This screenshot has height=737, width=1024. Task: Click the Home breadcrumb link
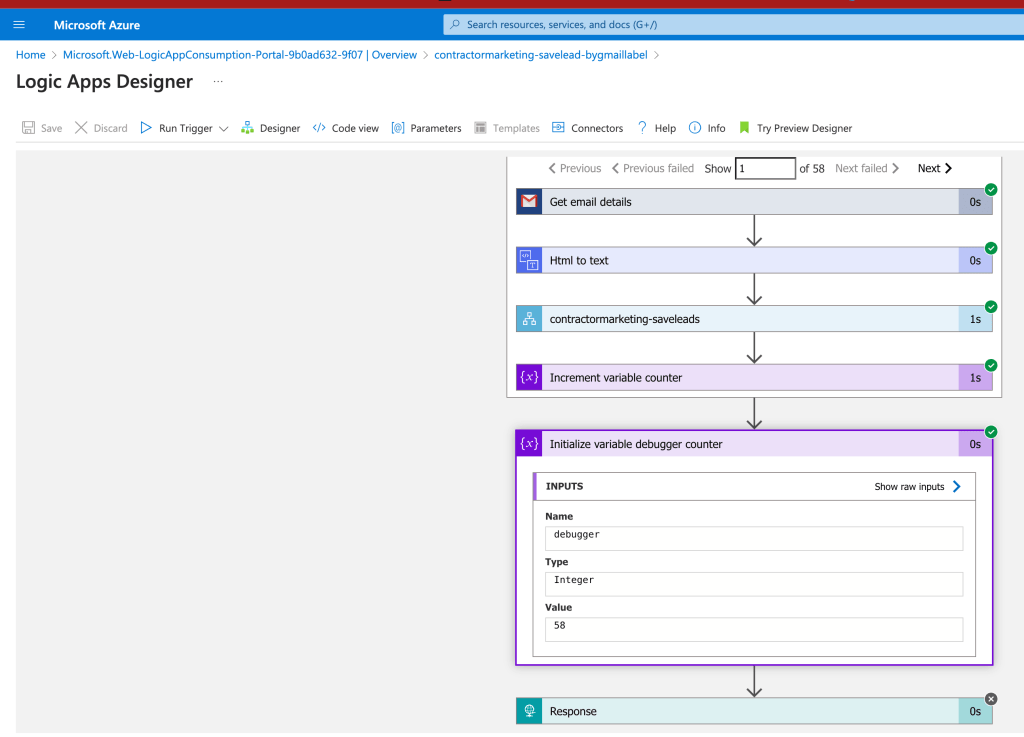31,55
